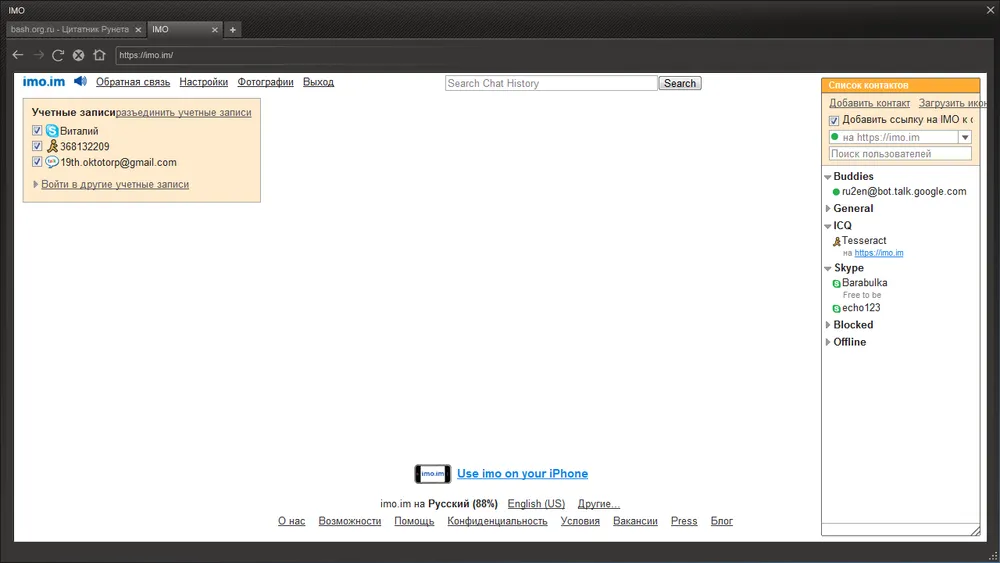This screenshot has height=563, width=1000.
Task: Collapse the Buddies group
Action: tap(828, 177)
